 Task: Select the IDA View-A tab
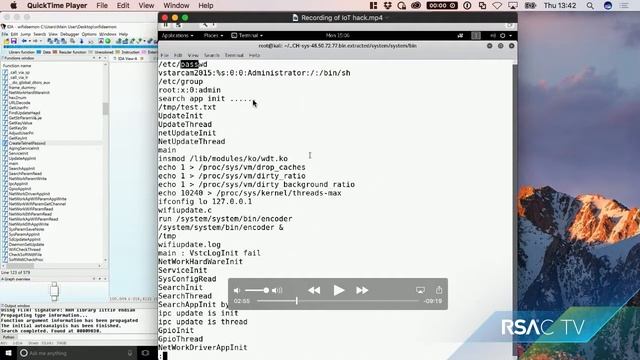(x=128, y=58)
